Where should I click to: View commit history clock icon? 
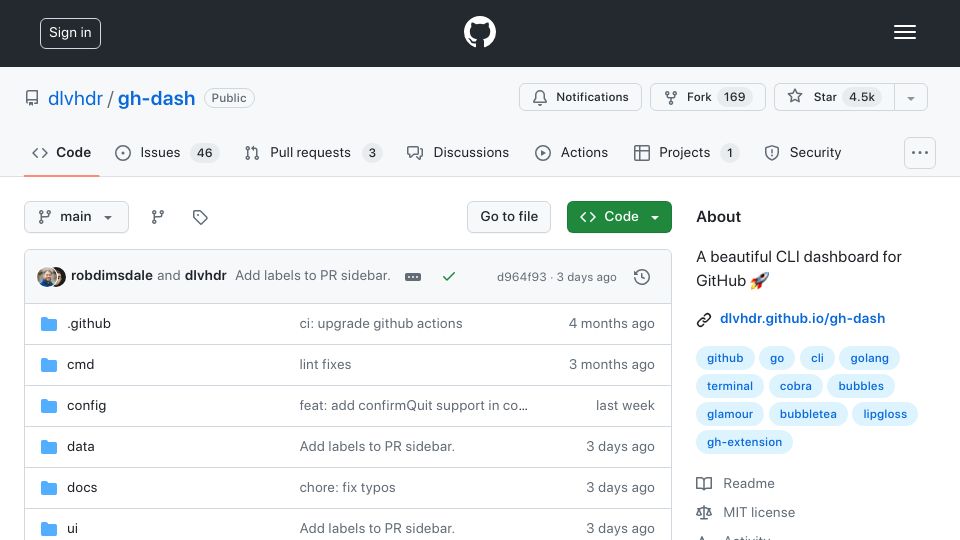(x=642, y=277)
